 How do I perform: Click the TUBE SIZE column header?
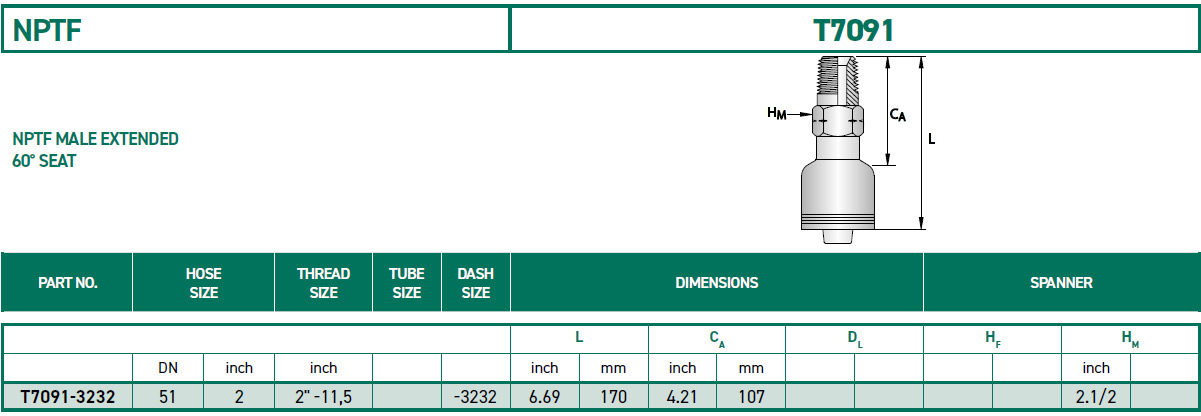click(x=407, y=283)
